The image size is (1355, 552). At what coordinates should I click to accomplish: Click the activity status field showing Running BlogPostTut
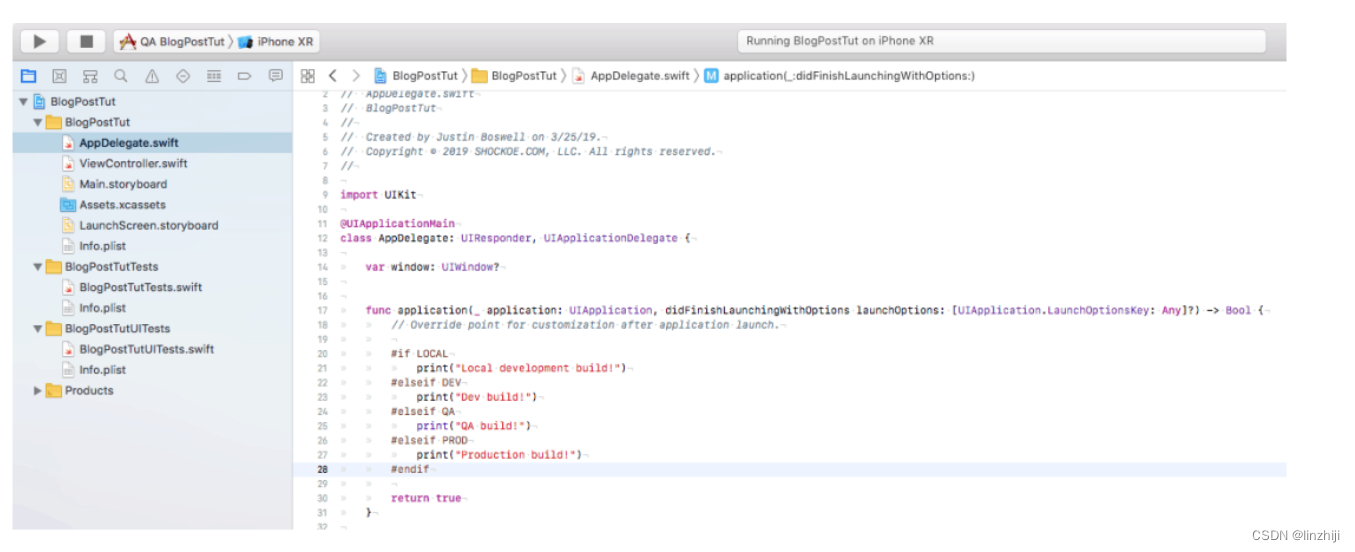1002,42
